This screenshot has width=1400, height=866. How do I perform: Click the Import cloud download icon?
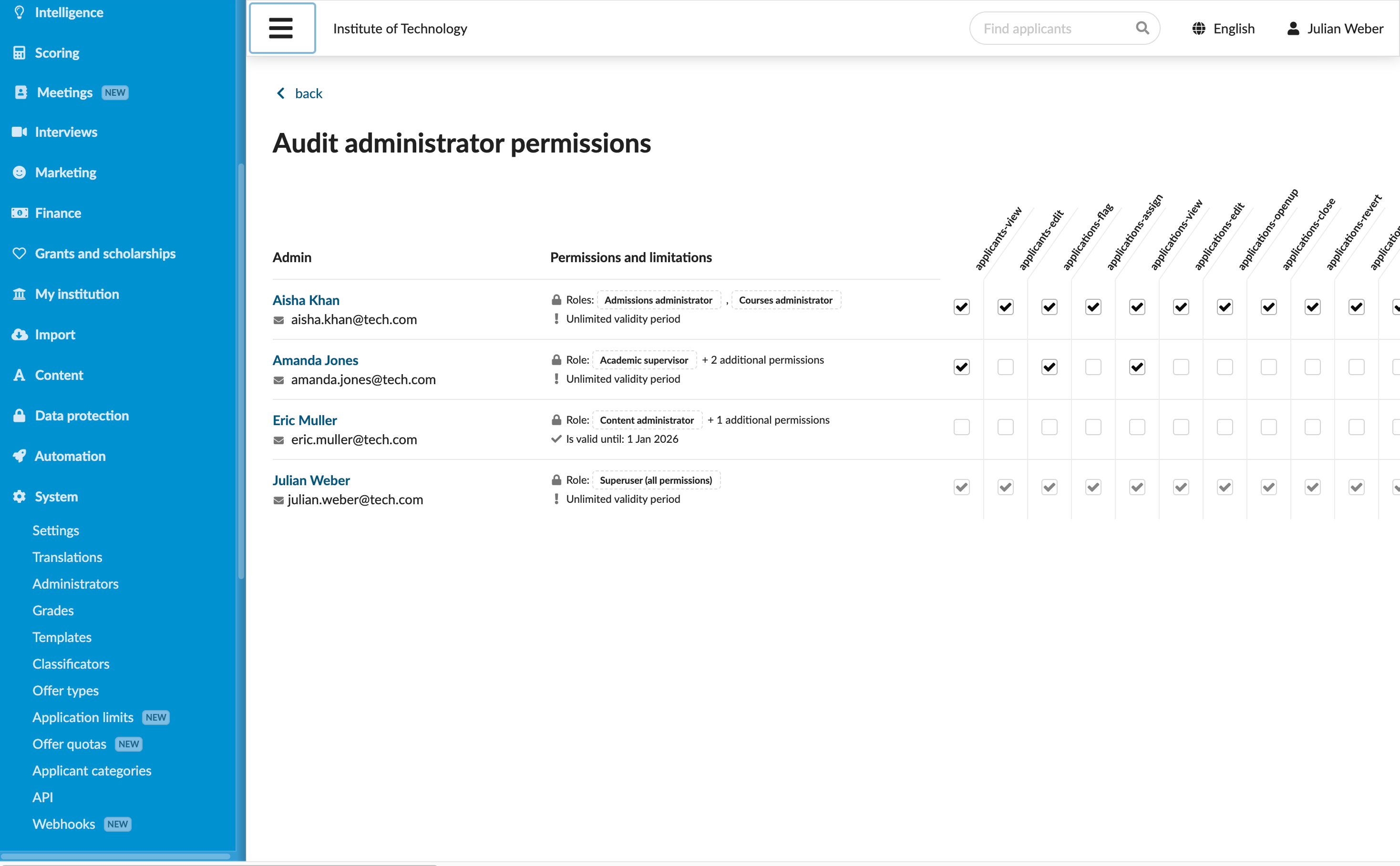click(20, 335)
